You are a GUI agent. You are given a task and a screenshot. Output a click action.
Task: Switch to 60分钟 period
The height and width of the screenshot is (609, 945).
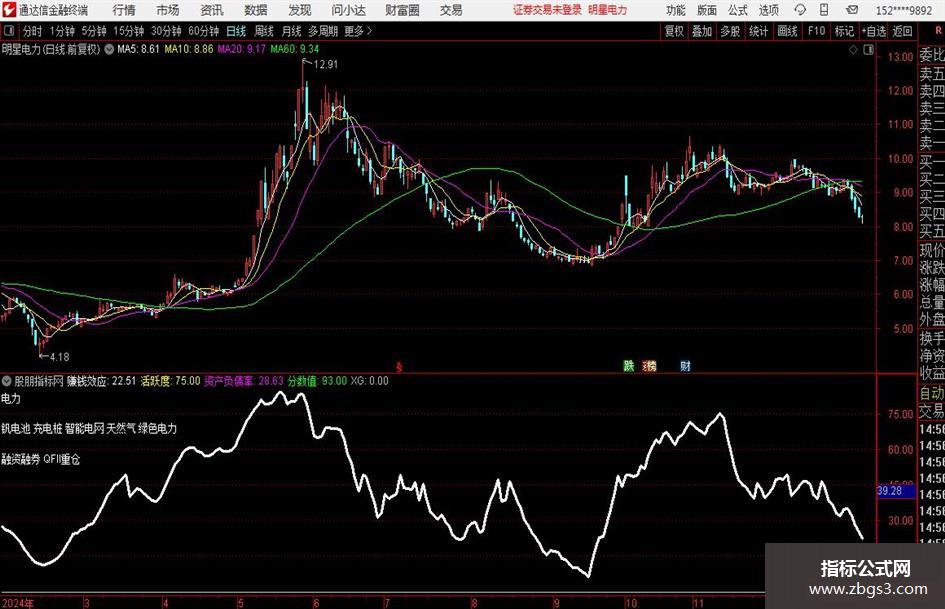[x=203, y=31]
